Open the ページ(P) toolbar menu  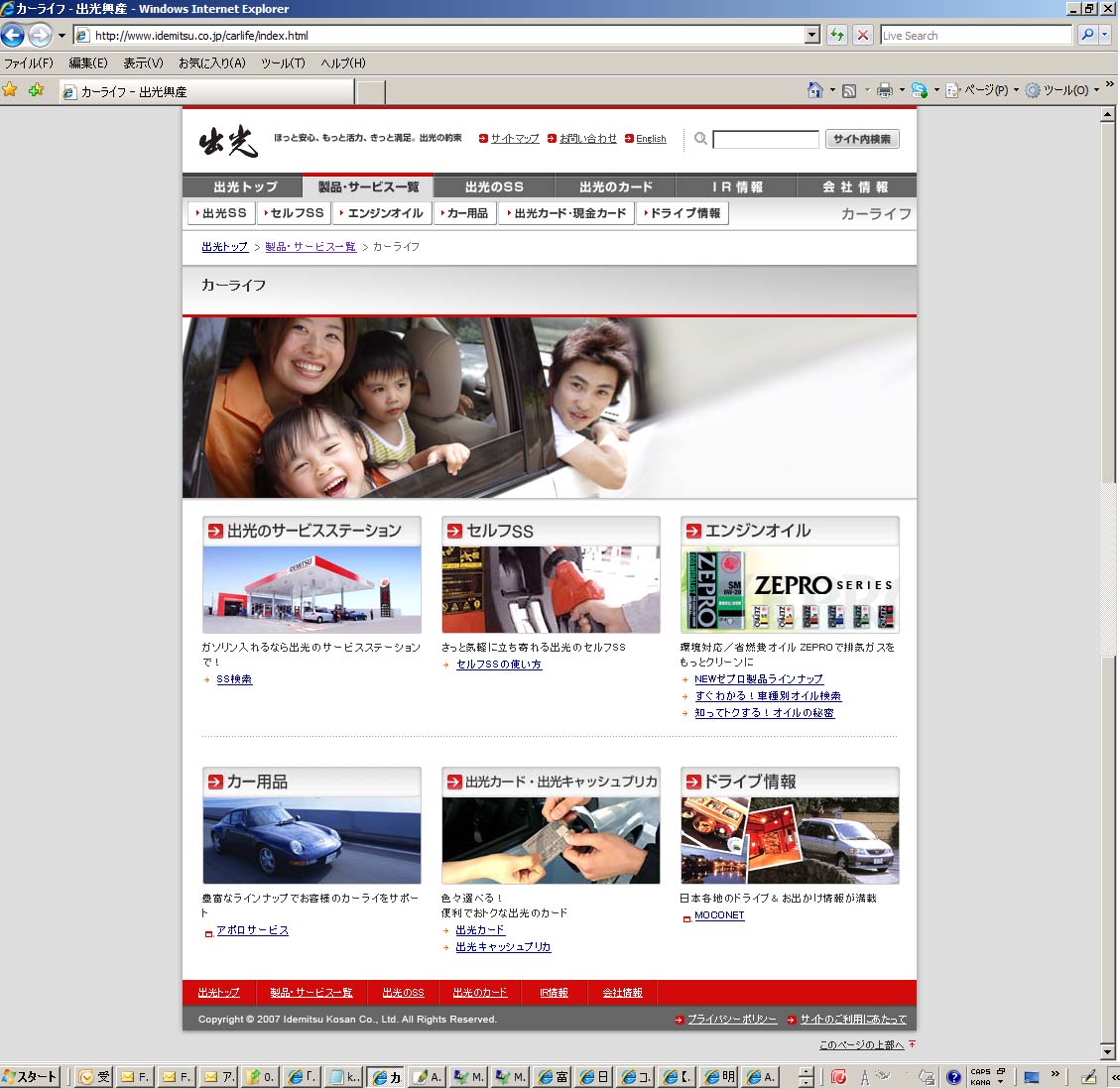(981, 90)
